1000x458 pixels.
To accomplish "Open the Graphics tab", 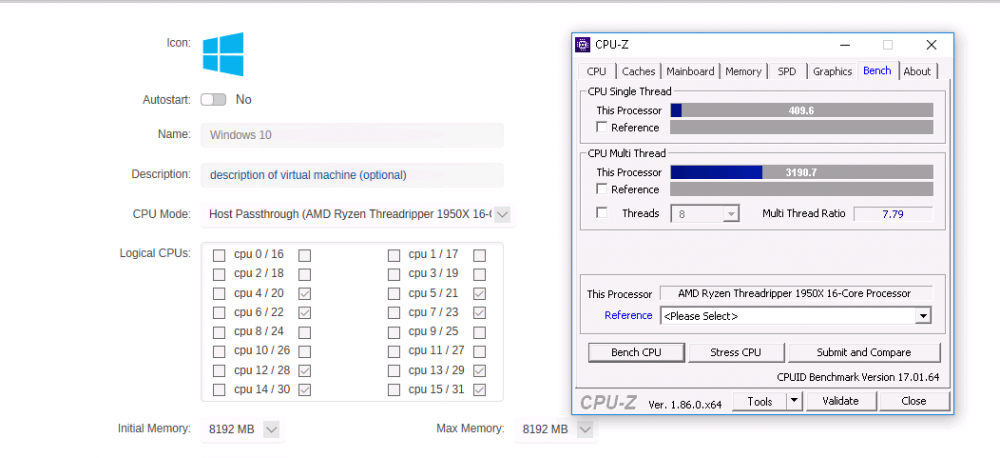I will pos(832,71).
